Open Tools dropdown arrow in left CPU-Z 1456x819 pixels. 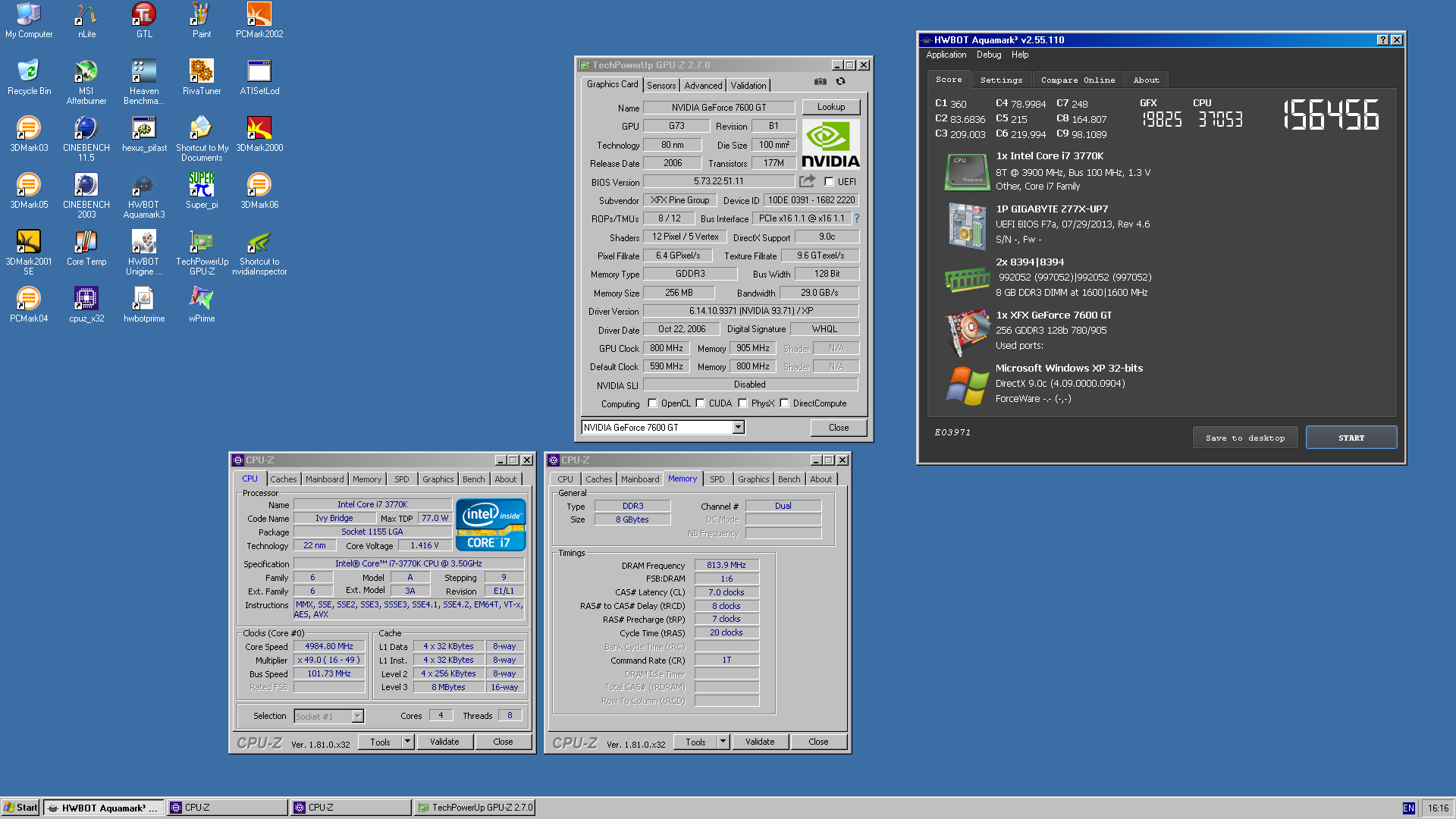(407, 742)
